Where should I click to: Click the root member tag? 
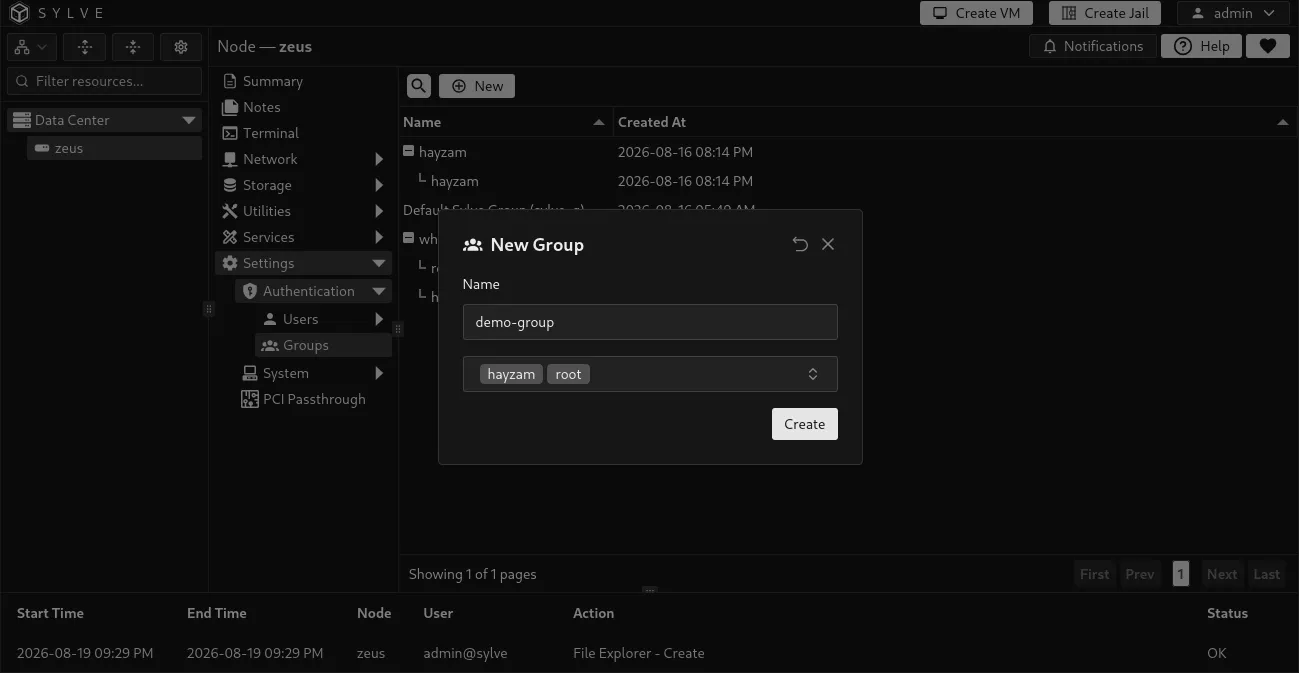568,374
